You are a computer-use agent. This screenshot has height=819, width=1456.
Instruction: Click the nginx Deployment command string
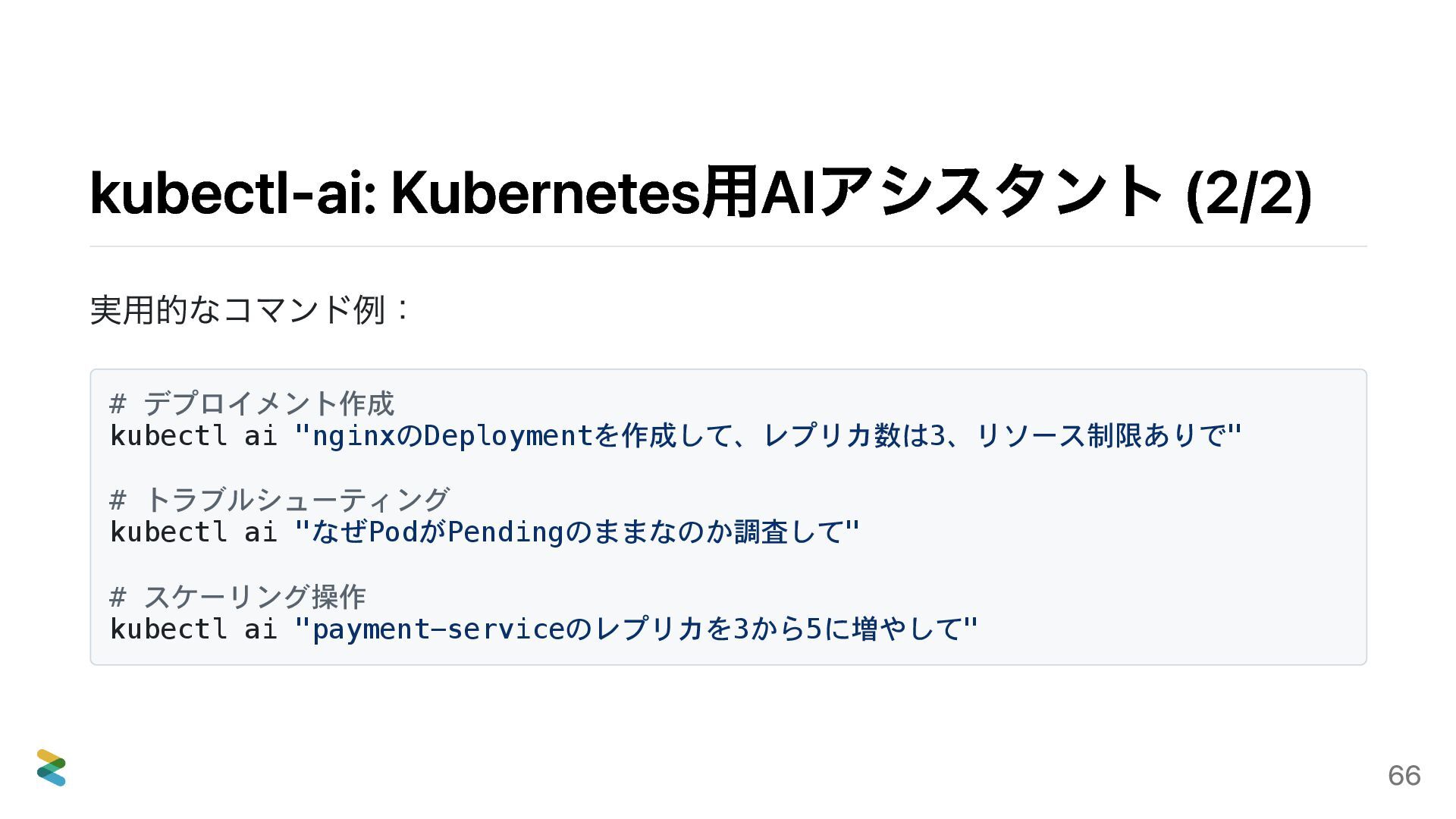tap(766, 436)
